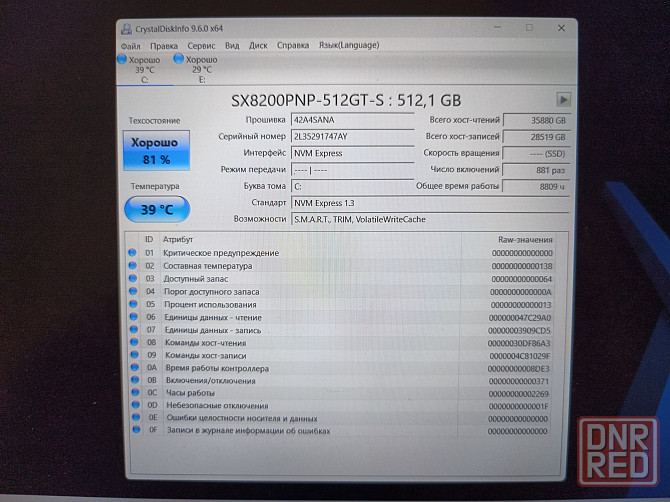Click raw value 0000004C81029F
This screenshot has height=502, width=670.
519,356
